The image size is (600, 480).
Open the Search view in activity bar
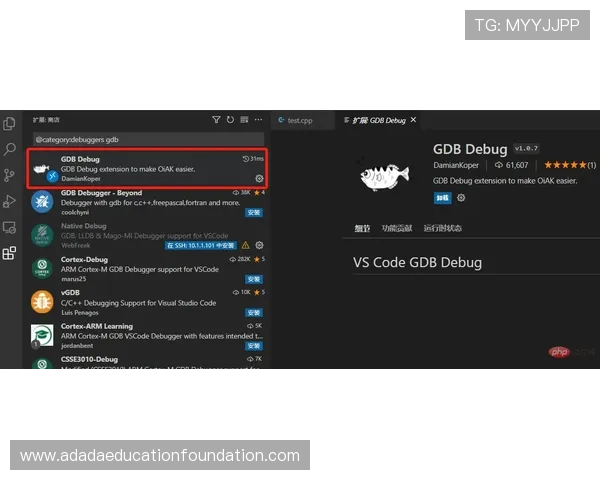point(10,150)
